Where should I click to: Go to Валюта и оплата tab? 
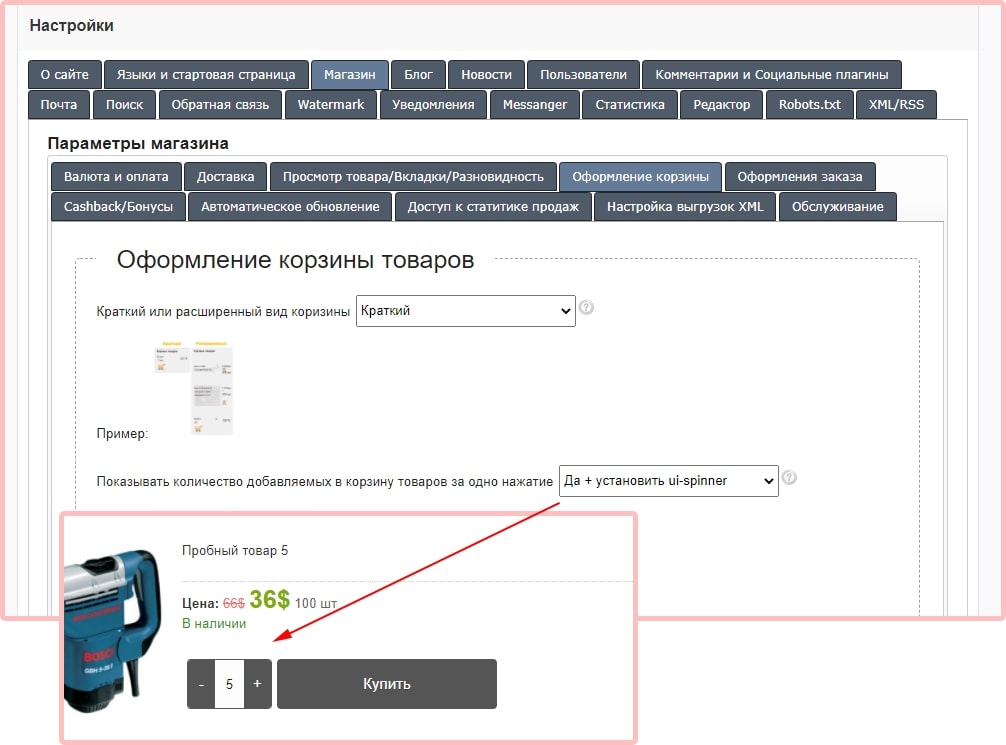pos(116,177)
